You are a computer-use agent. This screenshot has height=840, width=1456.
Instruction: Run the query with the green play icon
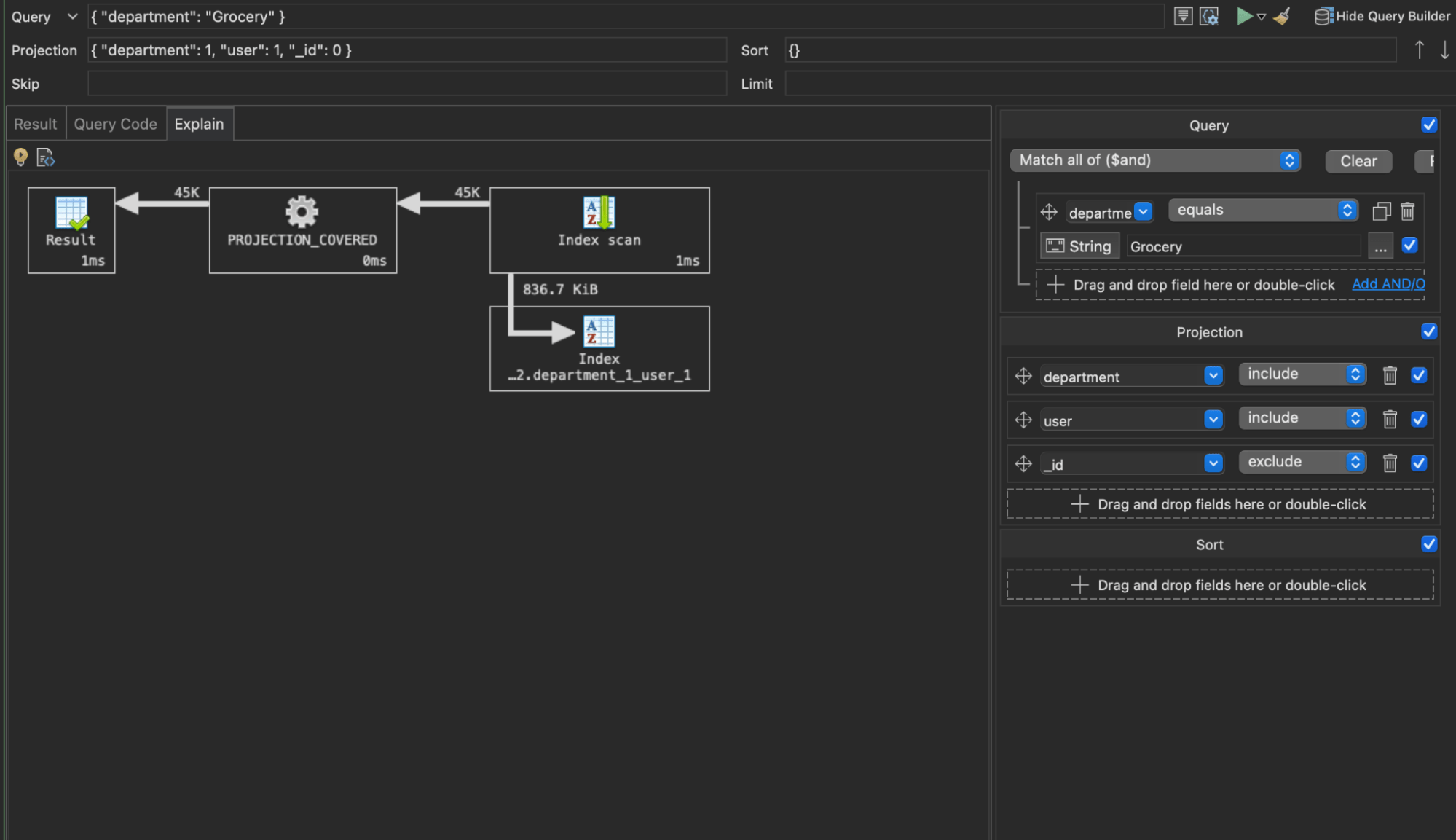click(1244, 16)
